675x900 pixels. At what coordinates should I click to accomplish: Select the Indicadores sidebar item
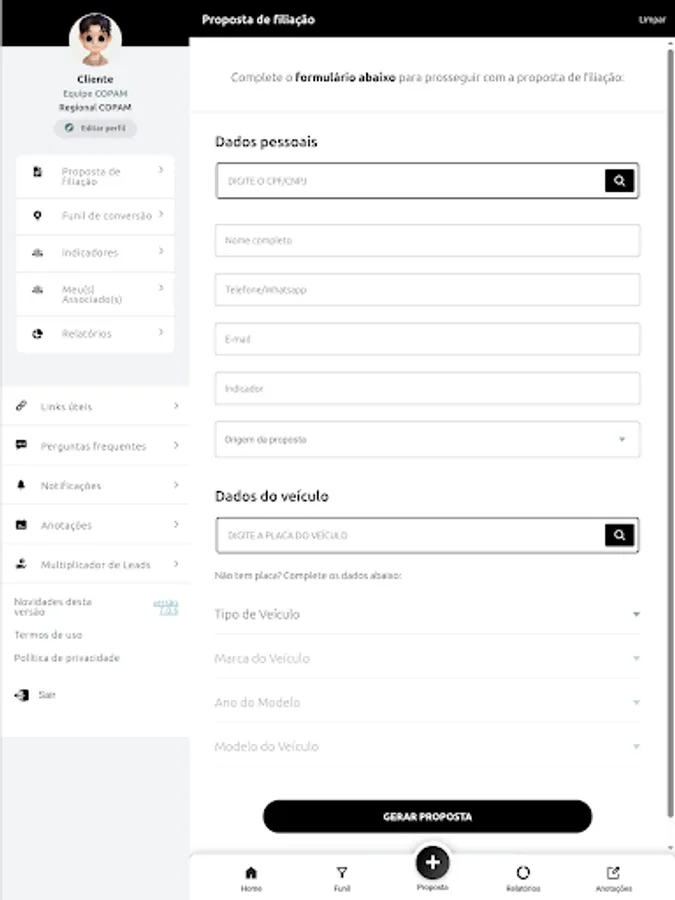(x=96, y=253)
